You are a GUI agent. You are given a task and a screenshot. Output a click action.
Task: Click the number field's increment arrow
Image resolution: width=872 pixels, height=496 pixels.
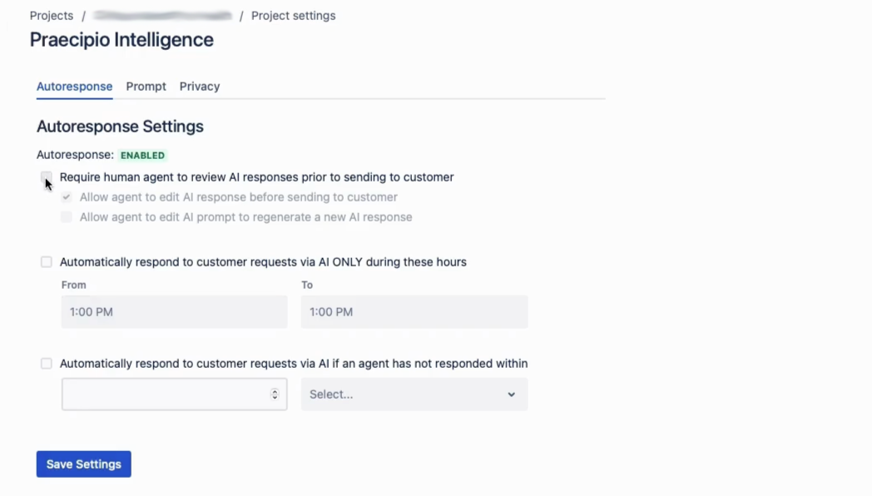[275, 391]
